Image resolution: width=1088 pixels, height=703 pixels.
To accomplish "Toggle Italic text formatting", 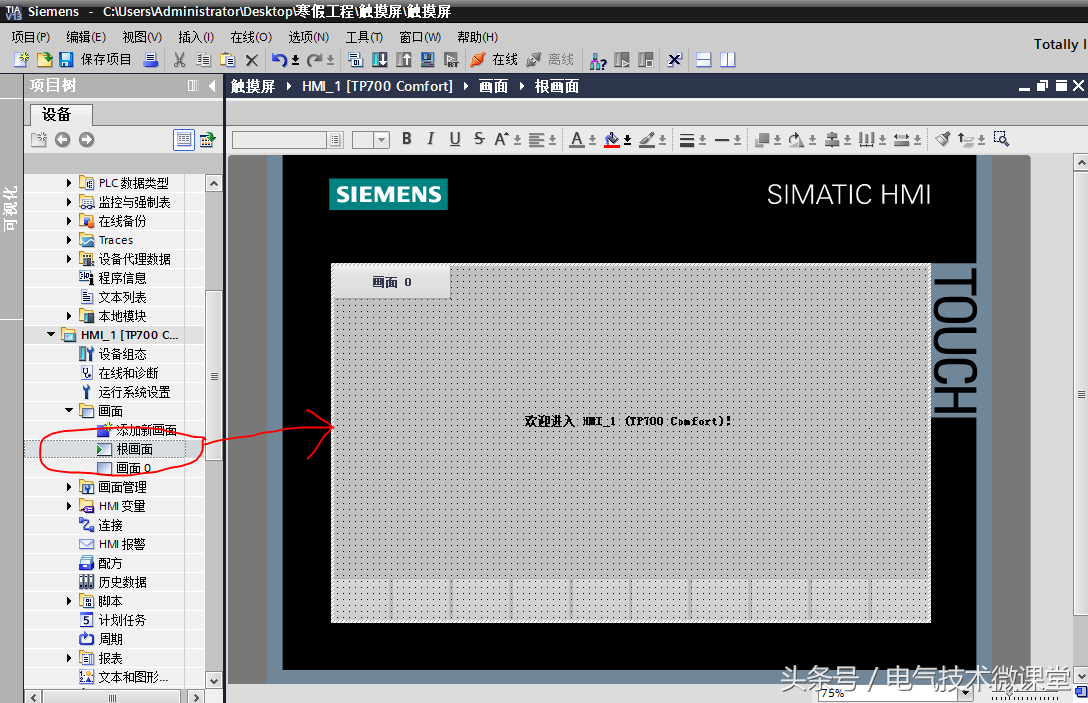I will click(x=430, y=139).
